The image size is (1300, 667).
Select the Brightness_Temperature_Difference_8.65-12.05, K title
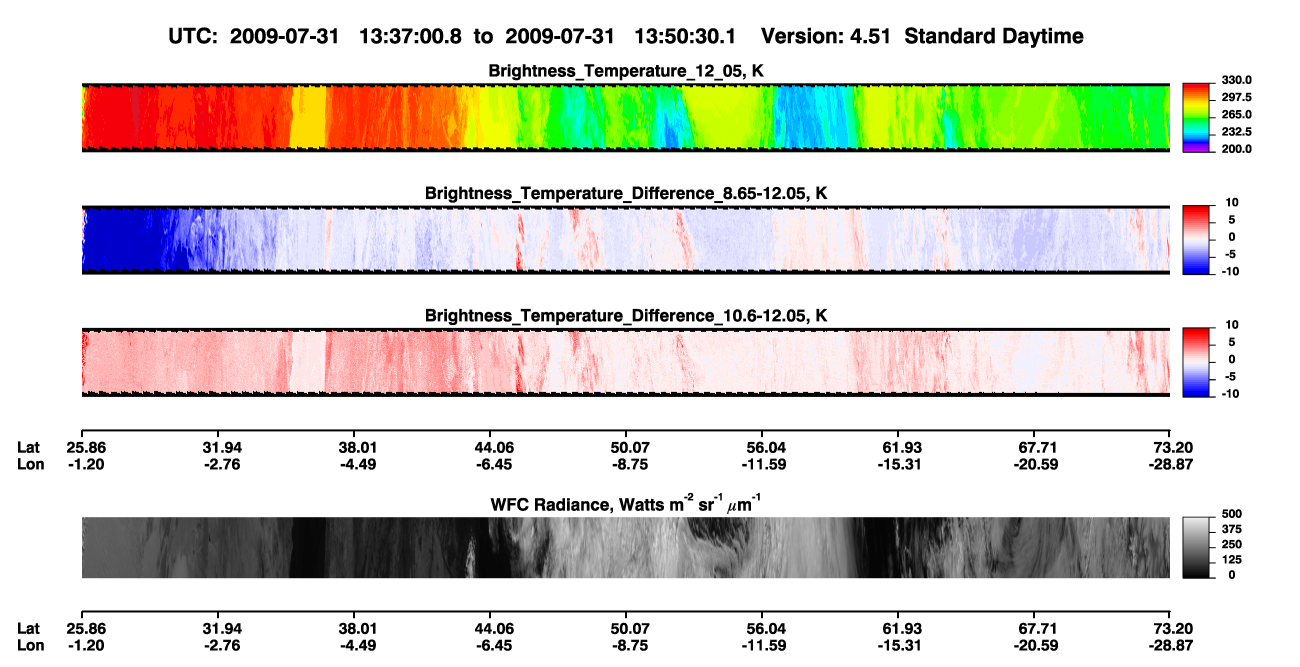(626, 193)
